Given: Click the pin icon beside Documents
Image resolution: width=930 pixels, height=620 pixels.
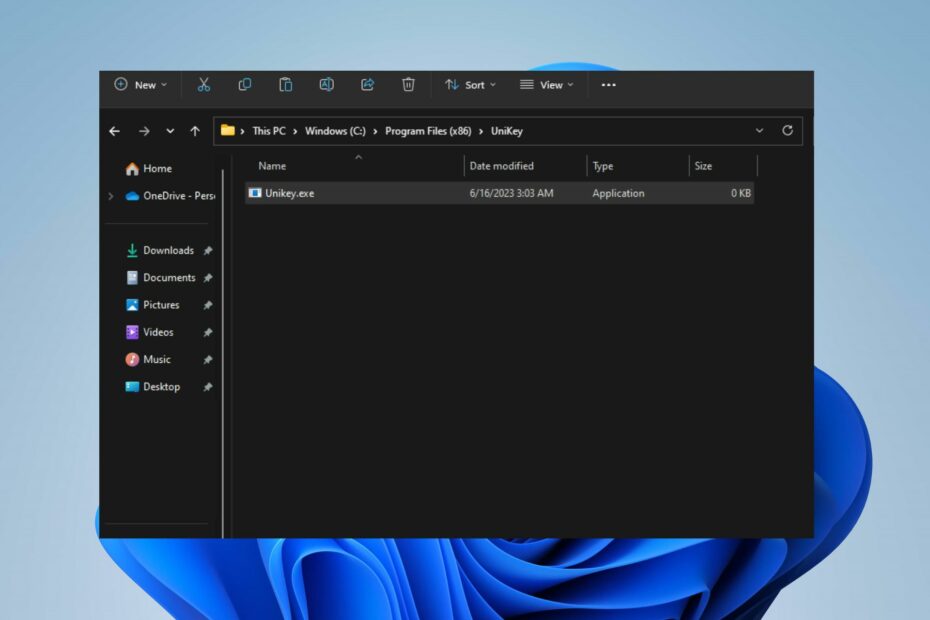Looking at the screenshot, I should 208,278.
